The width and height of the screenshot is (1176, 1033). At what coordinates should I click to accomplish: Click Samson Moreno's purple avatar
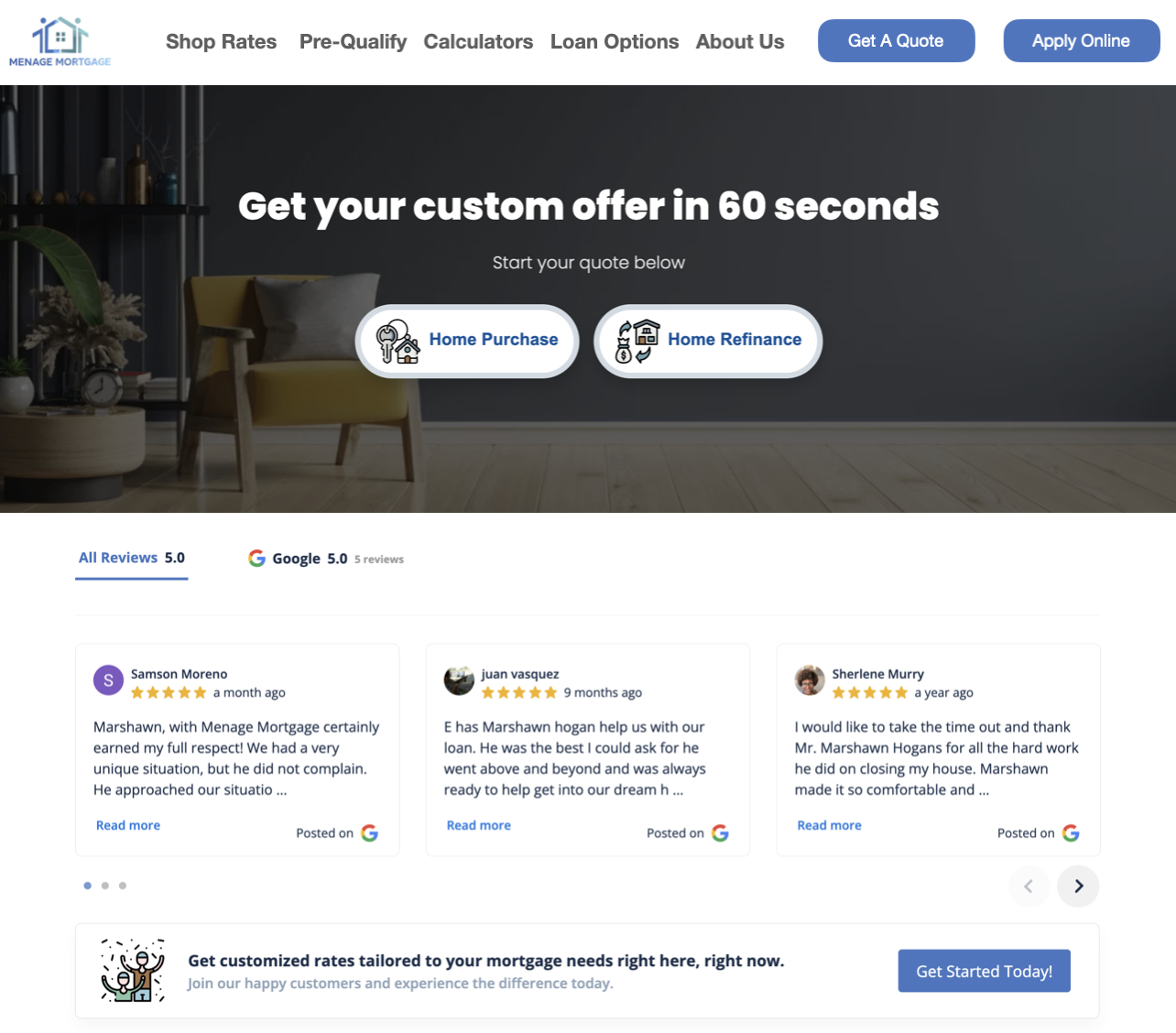tap(108, 680)
